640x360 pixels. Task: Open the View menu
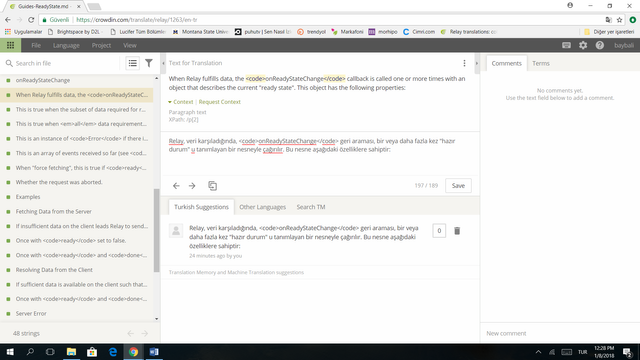[130, 45]
